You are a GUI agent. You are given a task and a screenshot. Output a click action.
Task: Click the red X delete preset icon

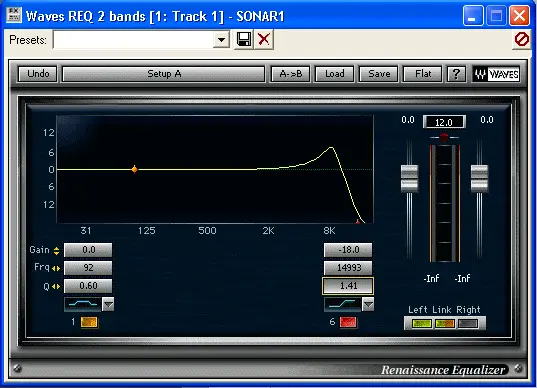(264, 39)
